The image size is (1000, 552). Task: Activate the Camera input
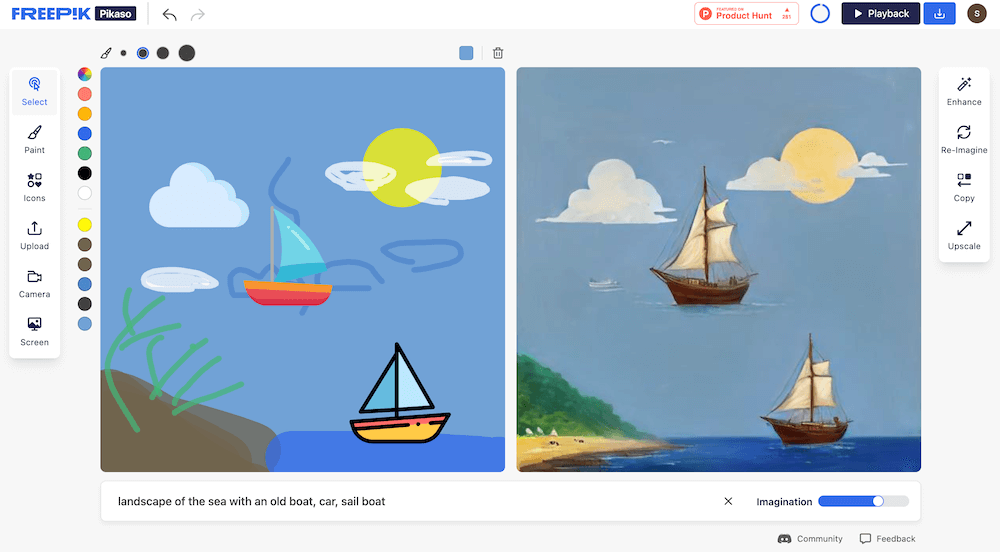coord(34,284)
